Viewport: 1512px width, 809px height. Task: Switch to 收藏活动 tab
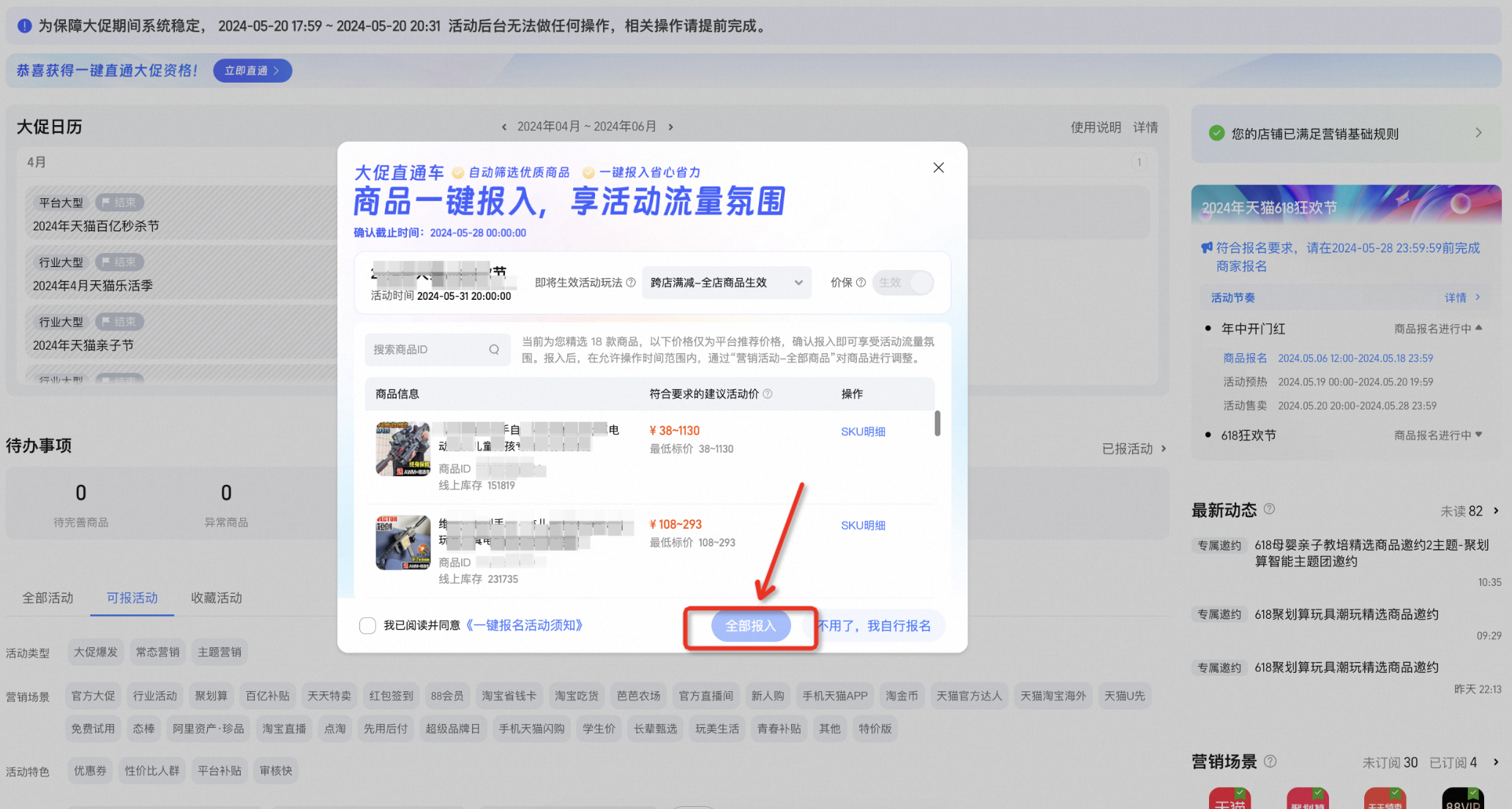(217, 598)
